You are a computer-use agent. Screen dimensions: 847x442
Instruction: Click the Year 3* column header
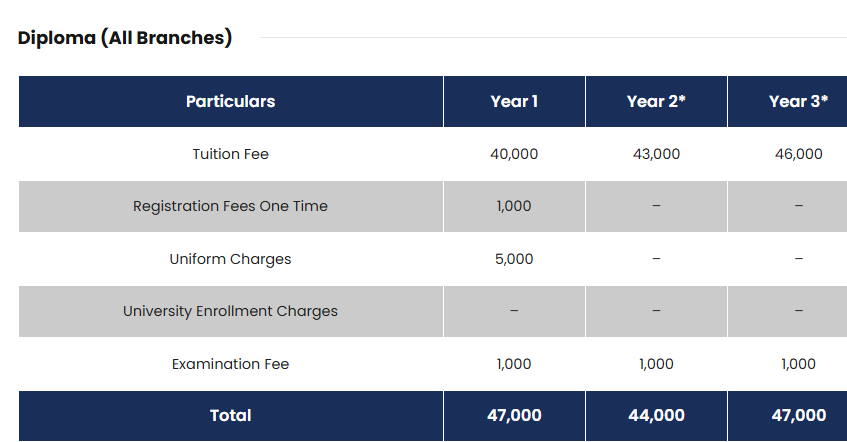pos(798,101)
